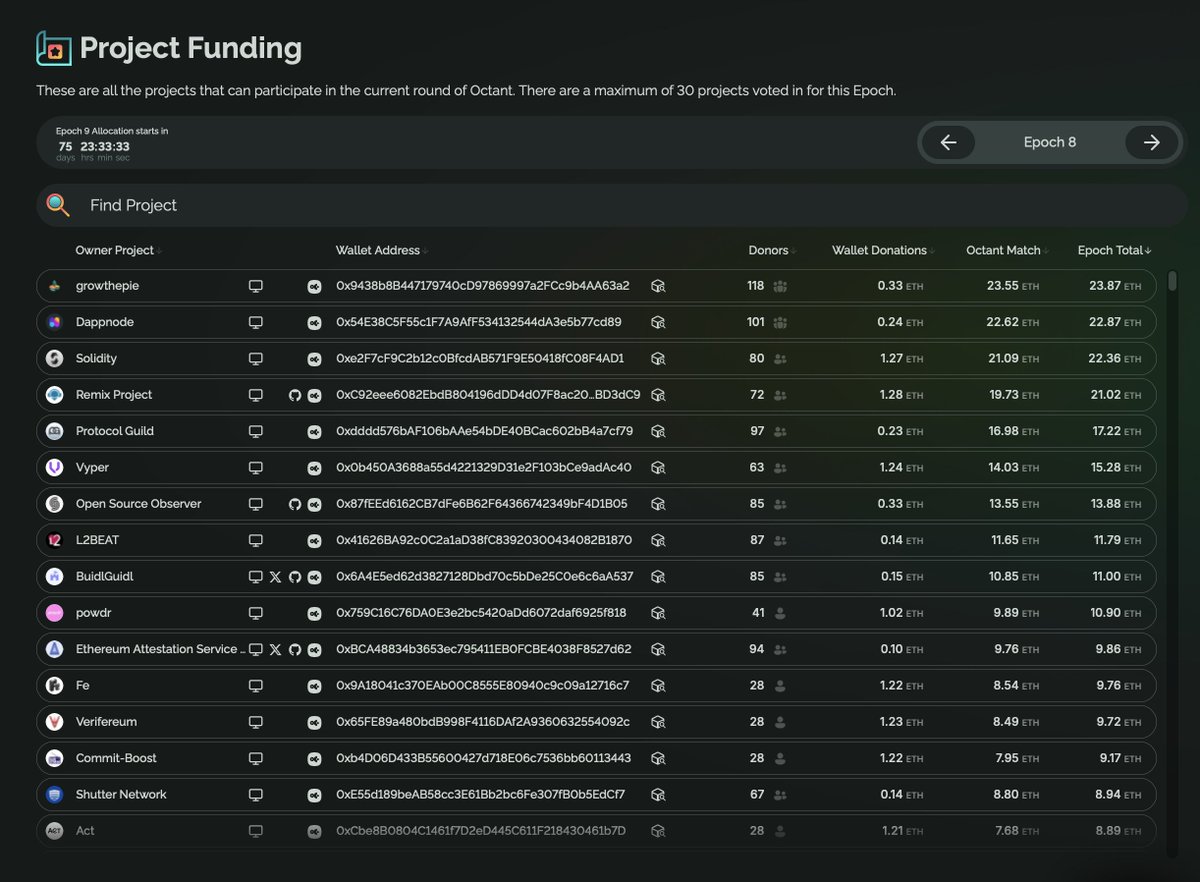Click the Act project row name

click(85, 831)
